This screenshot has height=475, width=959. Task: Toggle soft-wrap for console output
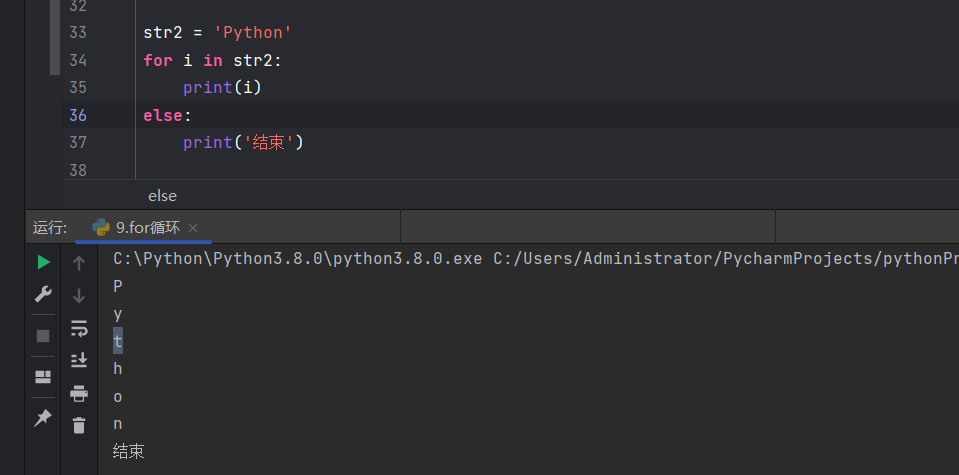point(79,328)
